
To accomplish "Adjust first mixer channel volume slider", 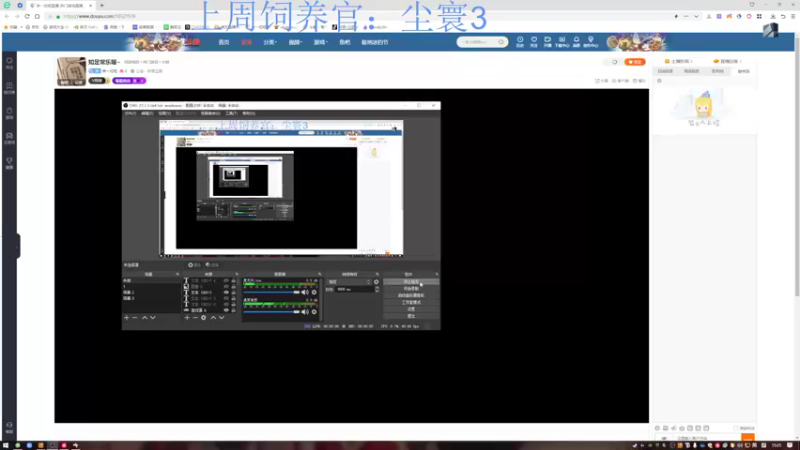I will pos(271,292).
